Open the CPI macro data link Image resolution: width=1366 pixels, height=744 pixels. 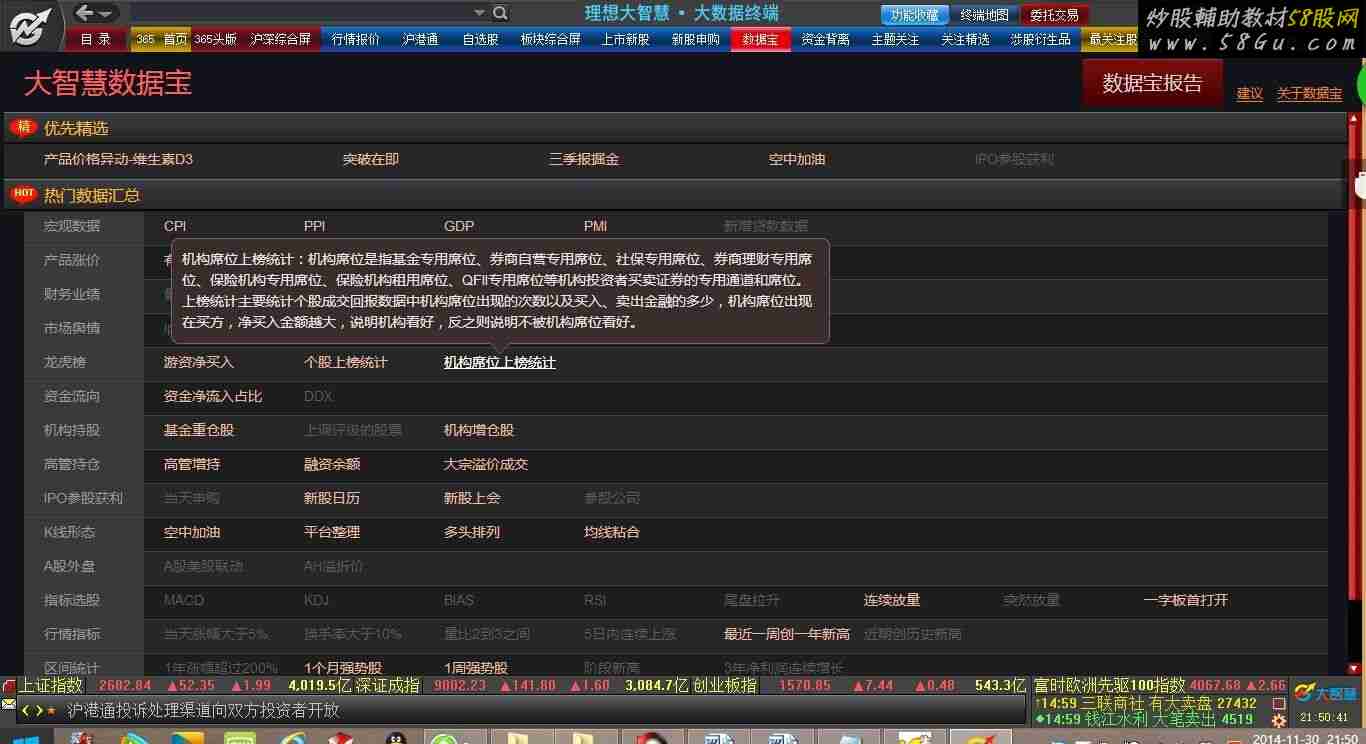[x=175, y=226]
